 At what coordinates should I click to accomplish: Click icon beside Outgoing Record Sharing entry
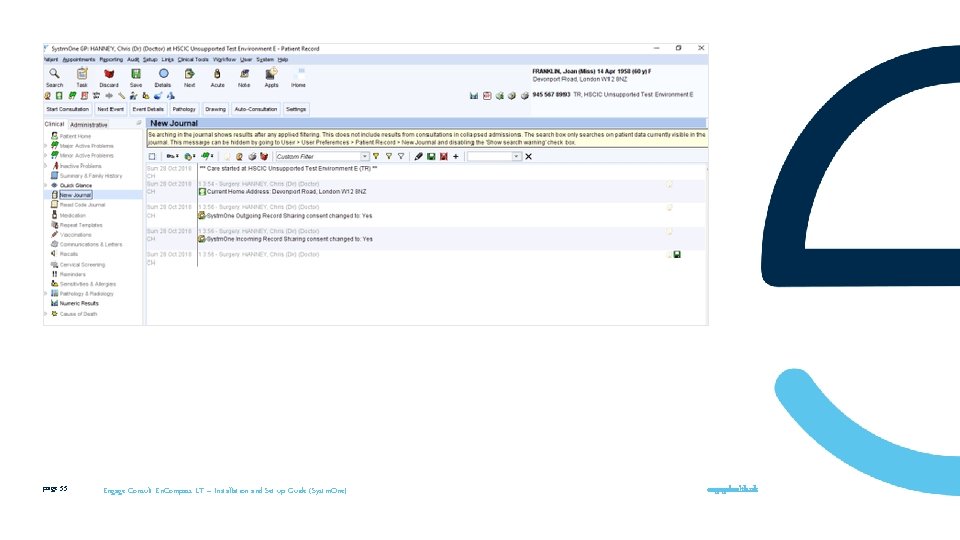pyautogui.click(x=202, y=216)
